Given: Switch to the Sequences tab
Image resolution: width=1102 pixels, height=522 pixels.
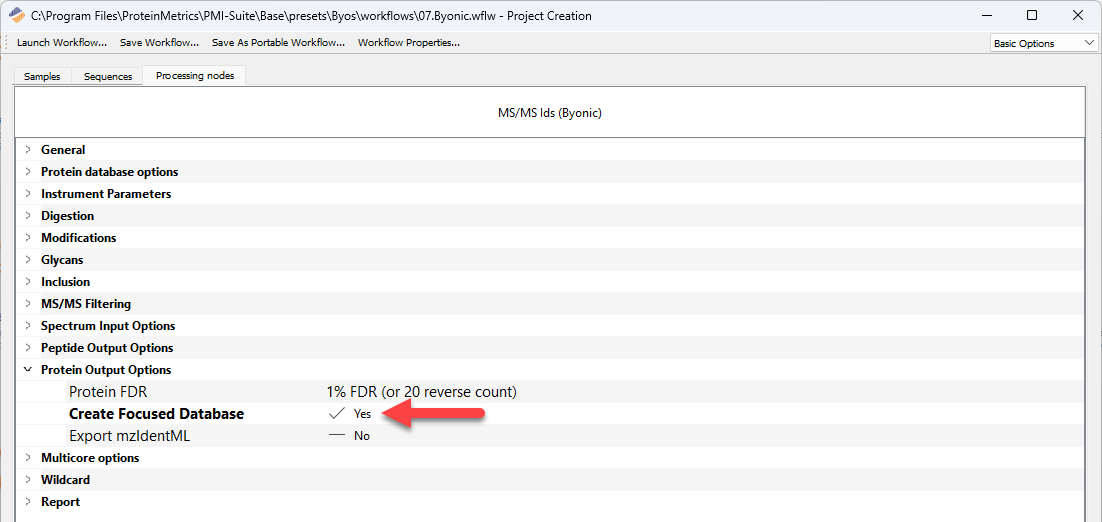Looking at the screenshot, I should [108, 77].
